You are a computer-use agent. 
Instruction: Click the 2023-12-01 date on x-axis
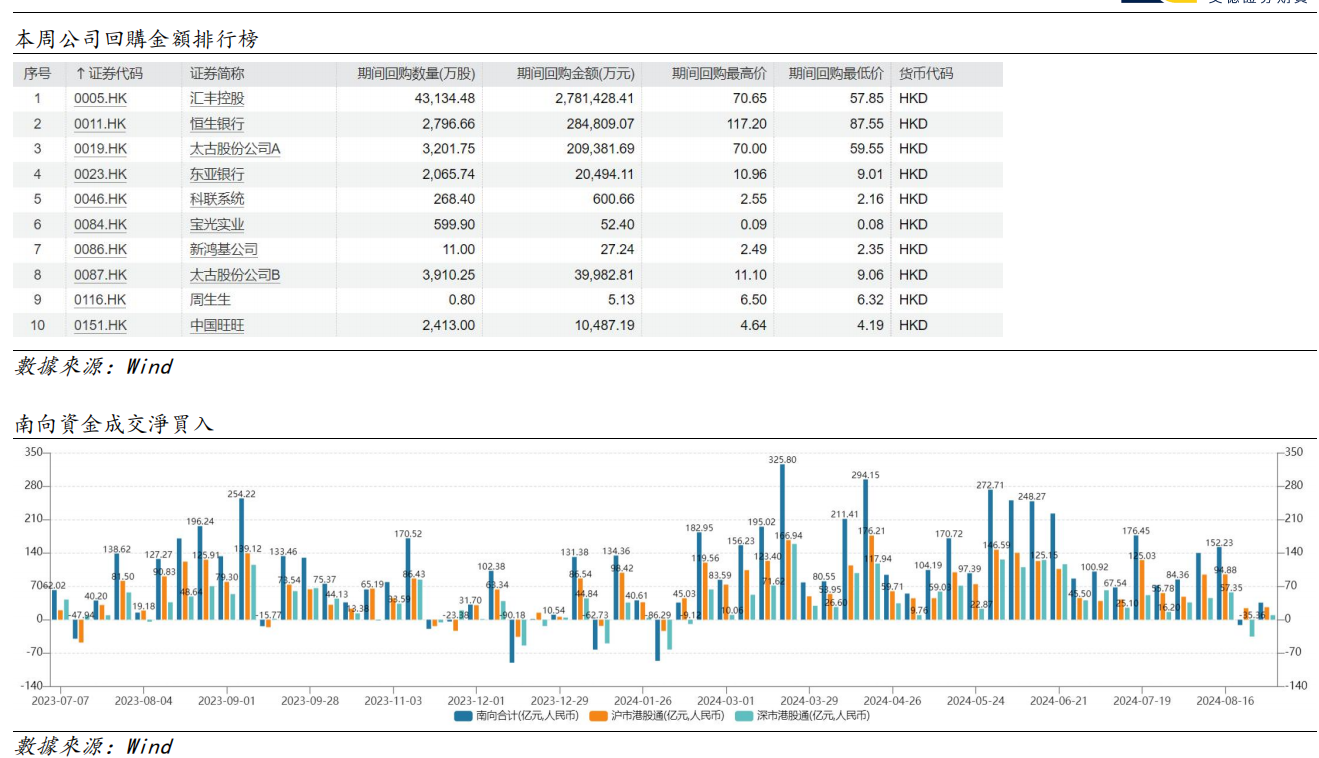[x=476, y=701]
